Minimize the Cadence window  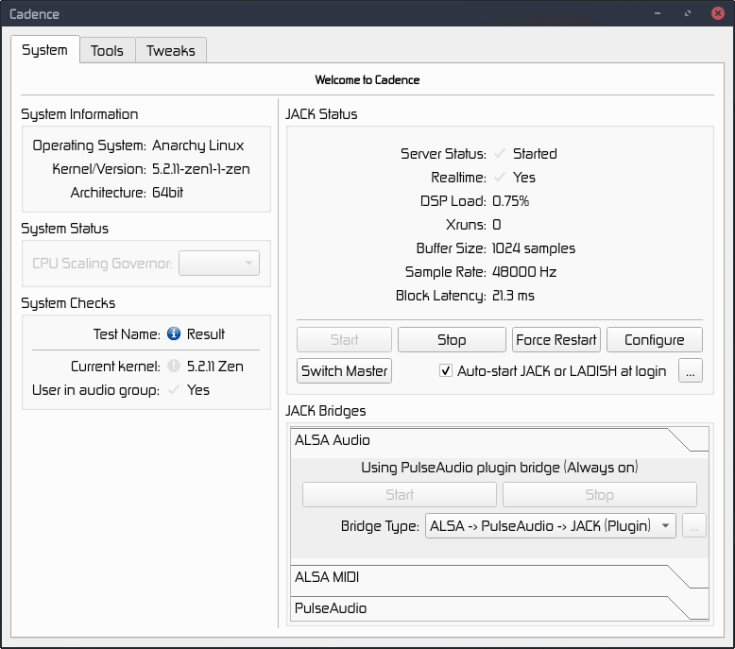coord(657,14)
